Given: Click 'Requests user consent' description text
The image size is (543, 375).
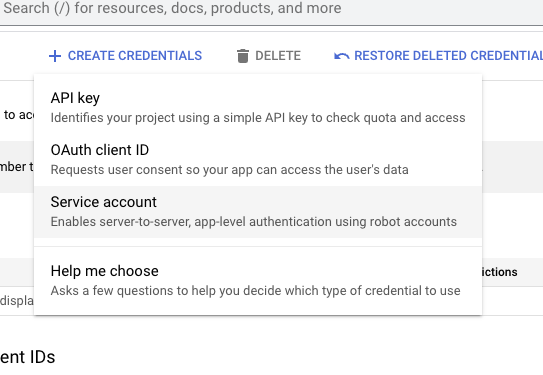Looking at the screenshot, I should (230, 170).
